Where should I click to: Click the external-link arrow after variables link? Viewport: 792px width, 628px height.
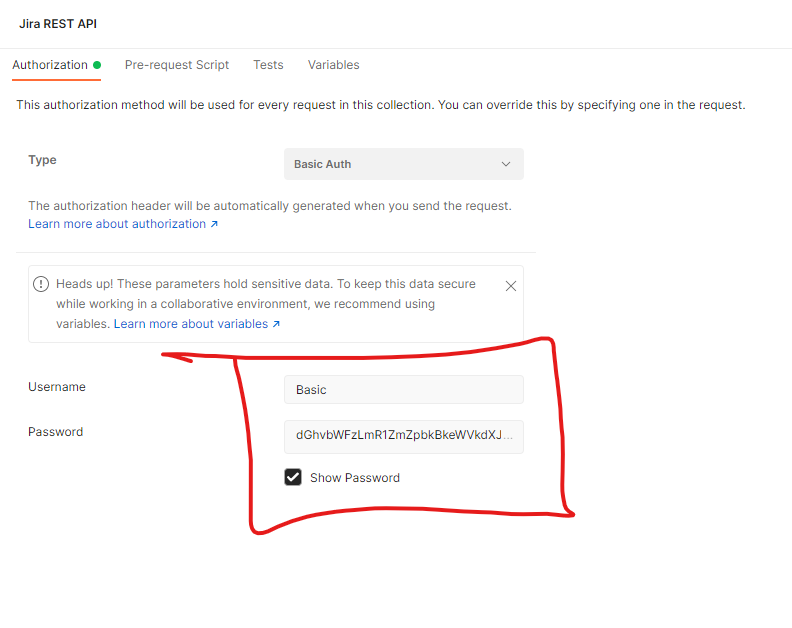pos(276,324)
